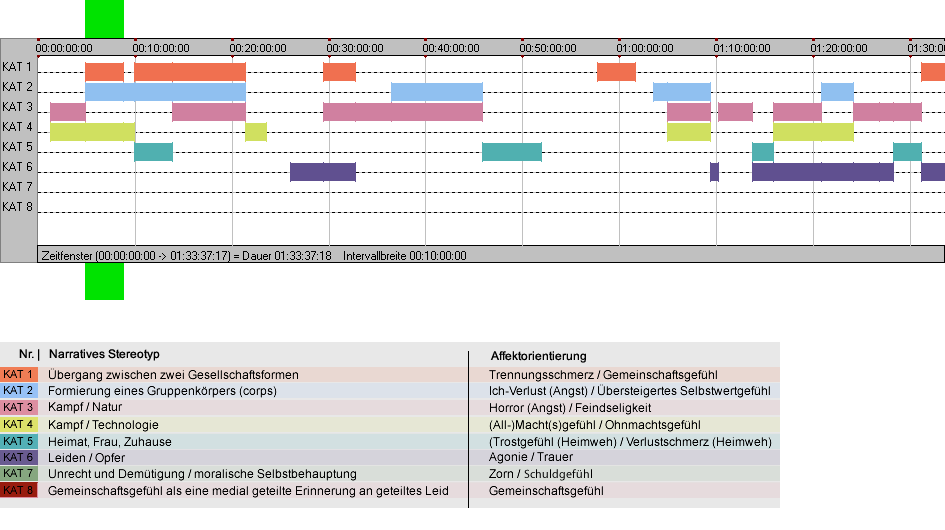Click the 'Affektorientierung' column header
This screenshot has height=530, width=945.
[x=538, y=356]
